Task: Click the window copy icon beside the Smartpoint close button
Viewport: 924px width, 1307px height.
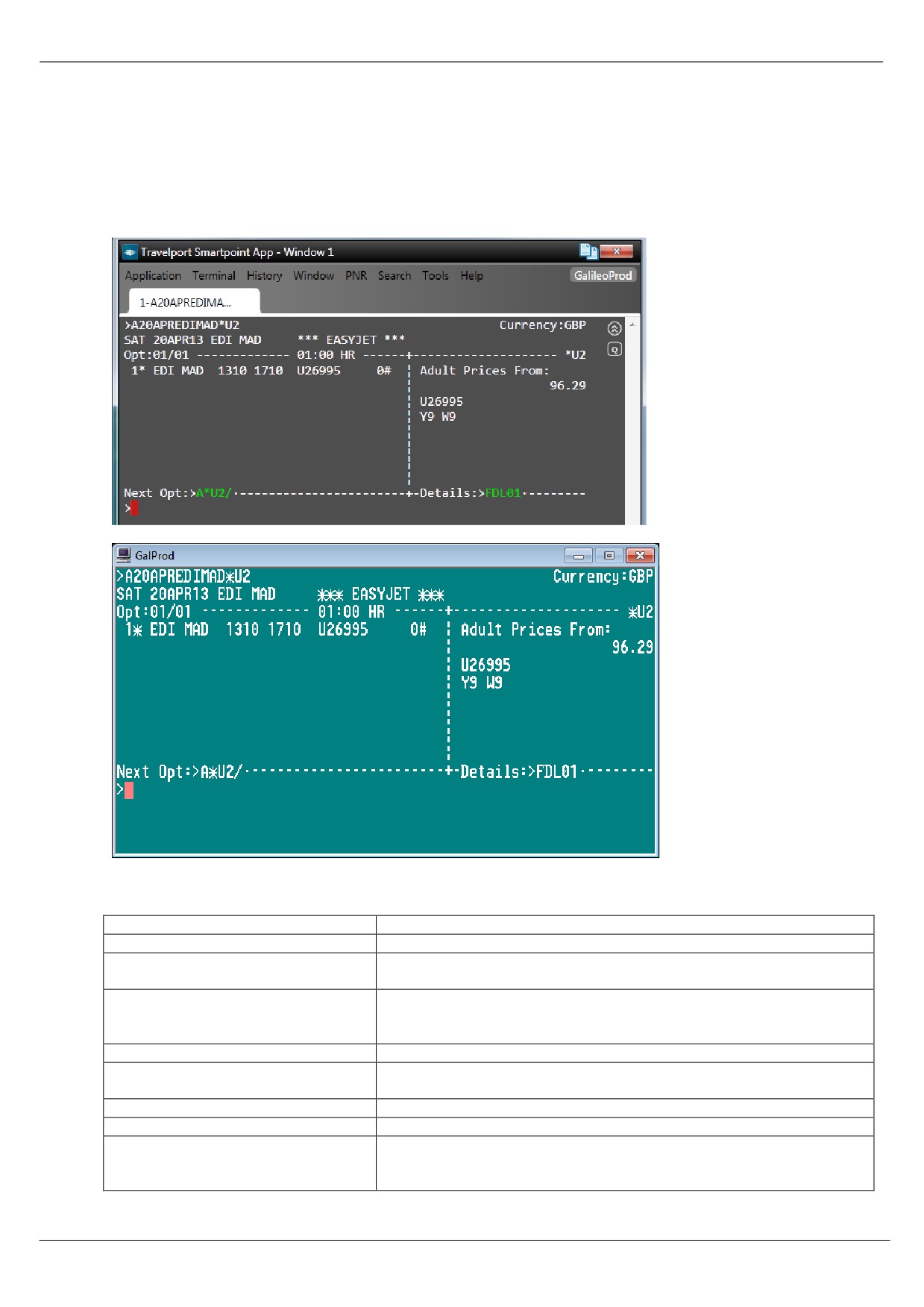Action: (588, 251)
